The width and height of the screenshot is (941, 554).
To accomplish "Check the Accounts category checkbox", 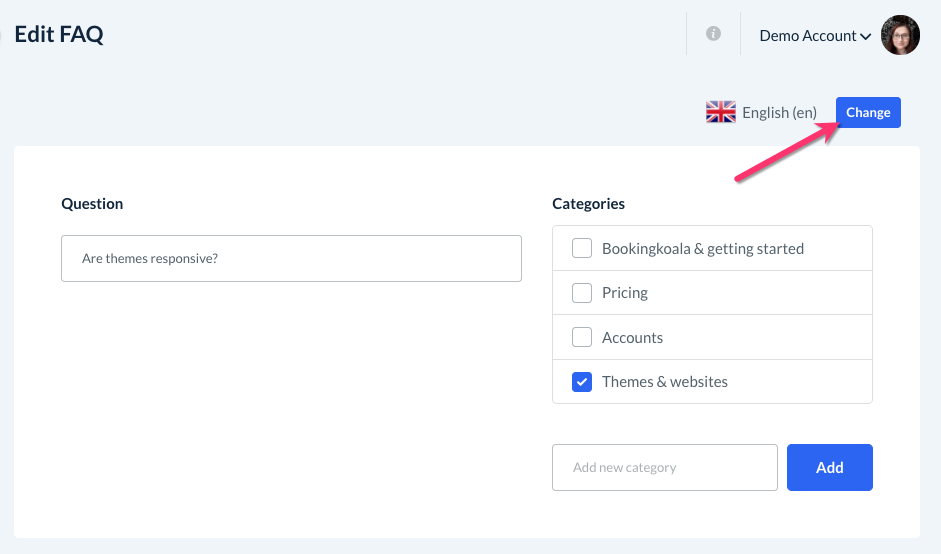I will [582, 337].
